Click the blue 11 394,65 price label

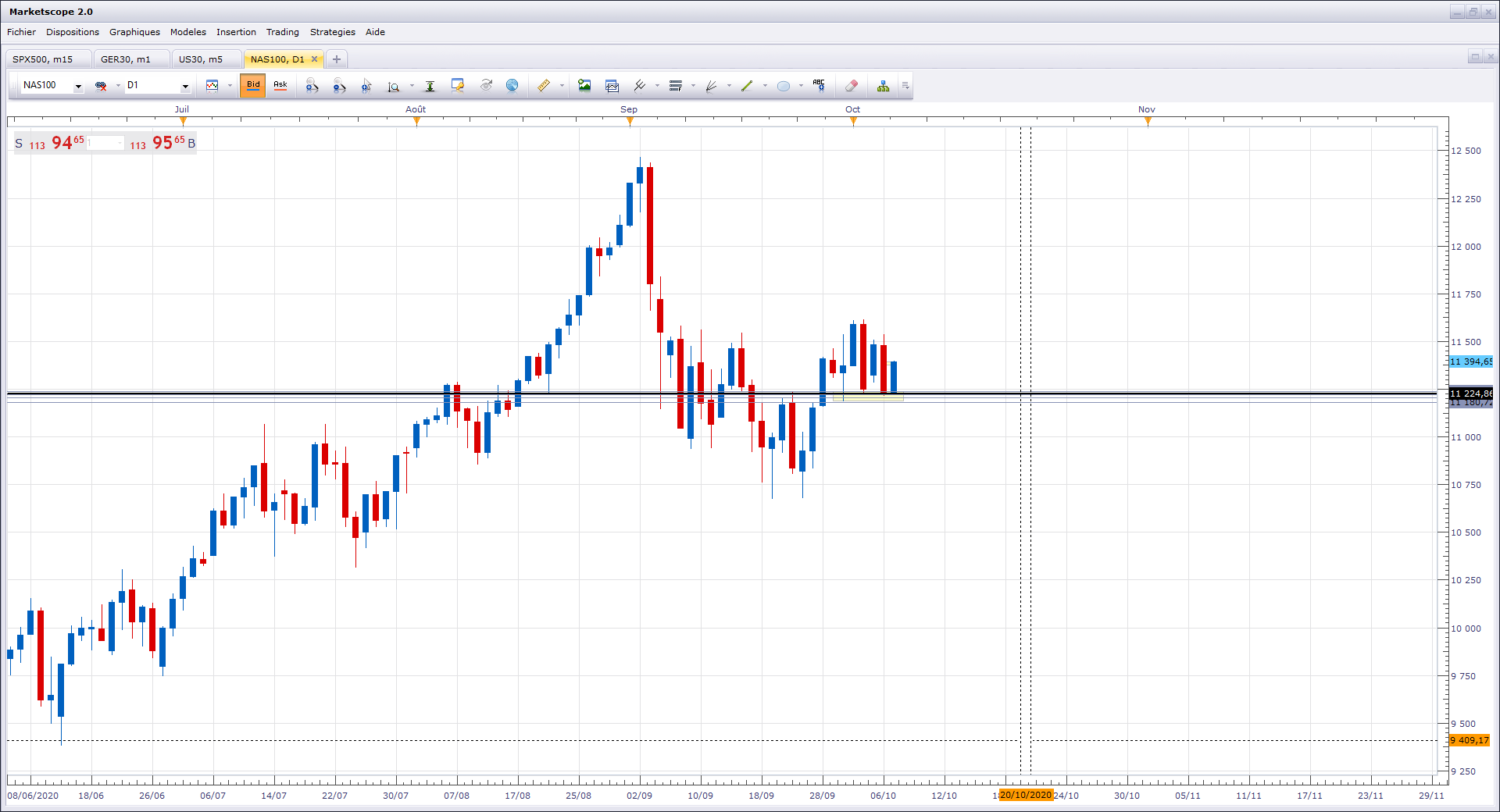tap(1471, 361)
